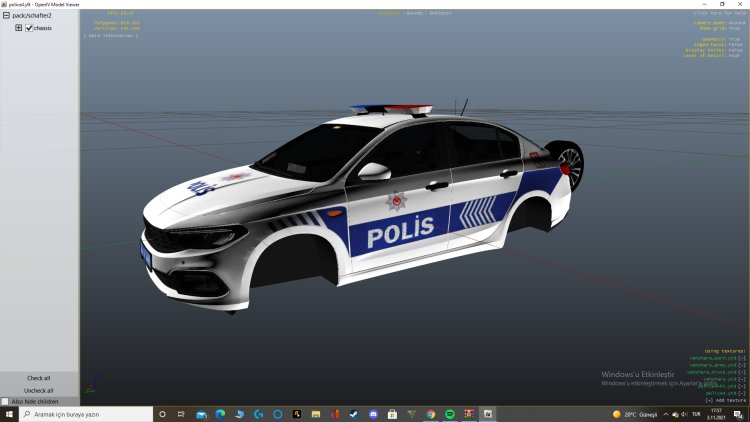750x422 pixels.
Task: Switch TUR keyboard language indicator
Action: point(696,414)
